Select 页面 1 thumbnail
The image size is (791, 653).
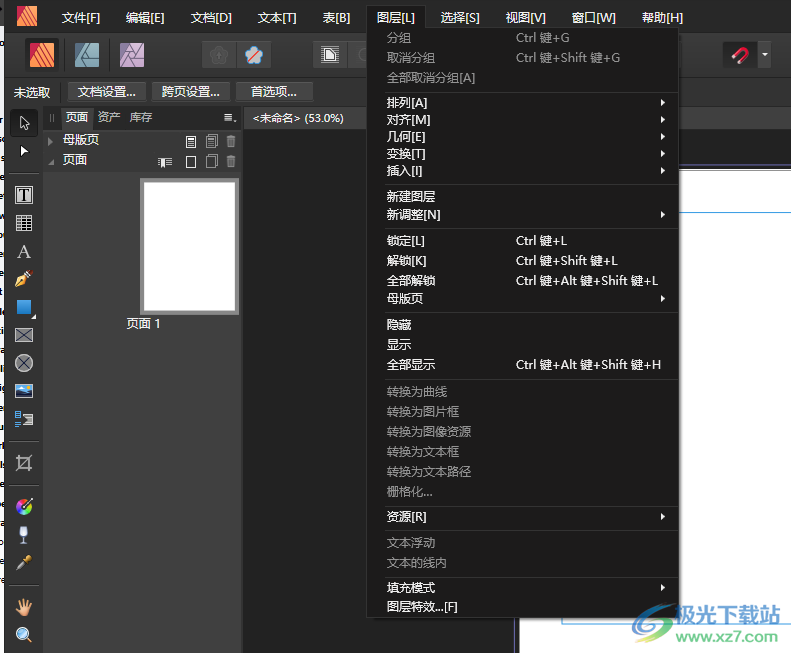pos(189,246)
